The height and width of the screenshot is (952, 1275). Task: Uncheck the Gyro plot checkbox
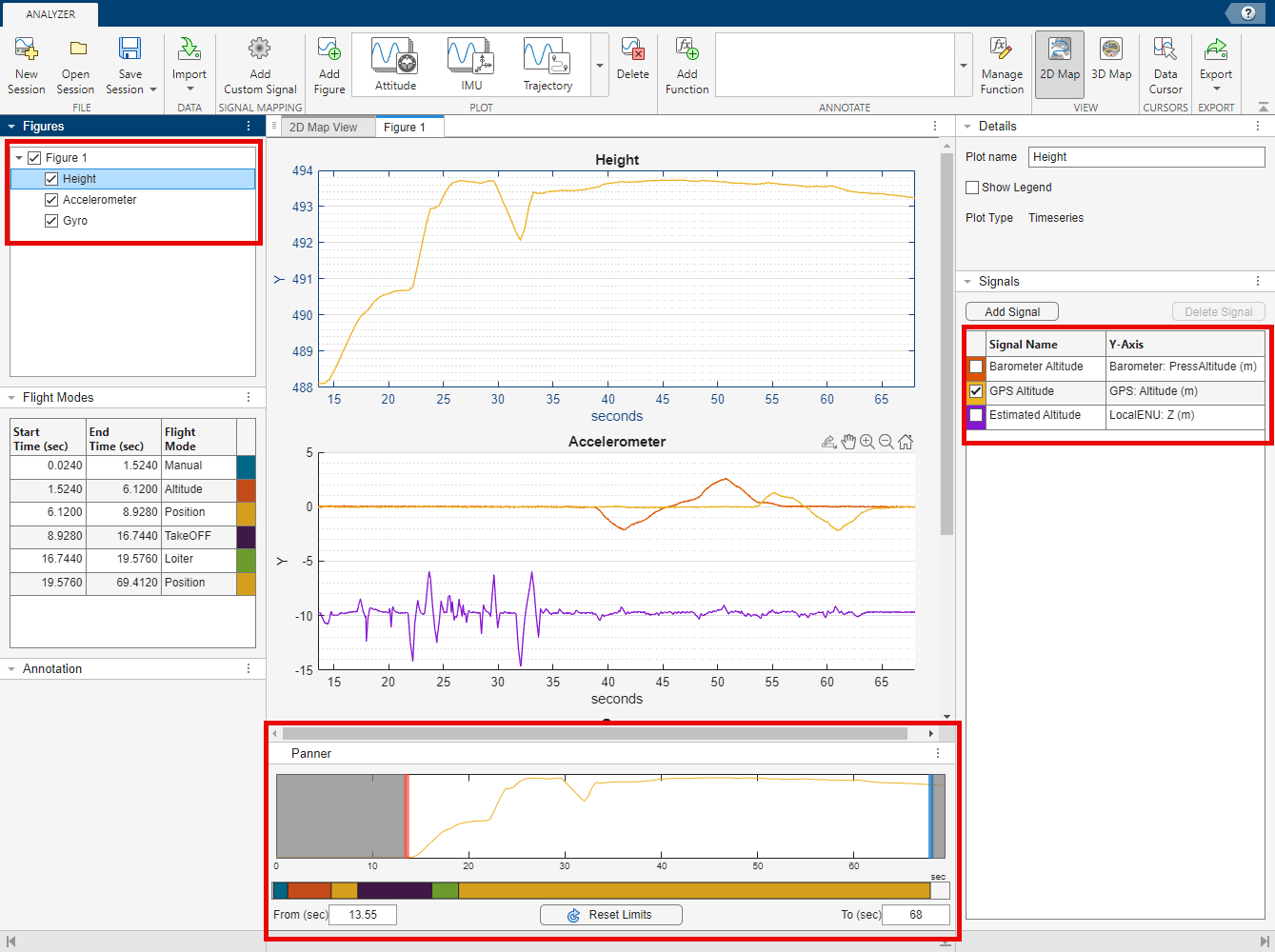(x=51, y=221)
